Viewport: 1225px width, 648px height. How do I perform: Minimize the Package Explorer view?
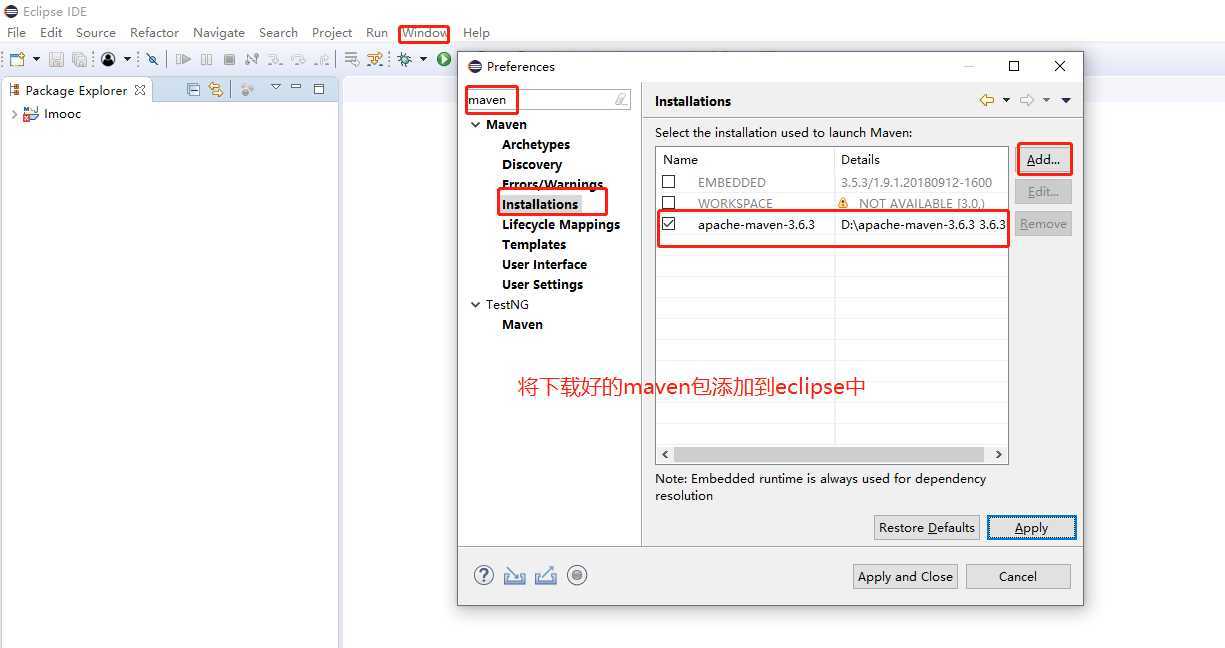pos(296,87)
